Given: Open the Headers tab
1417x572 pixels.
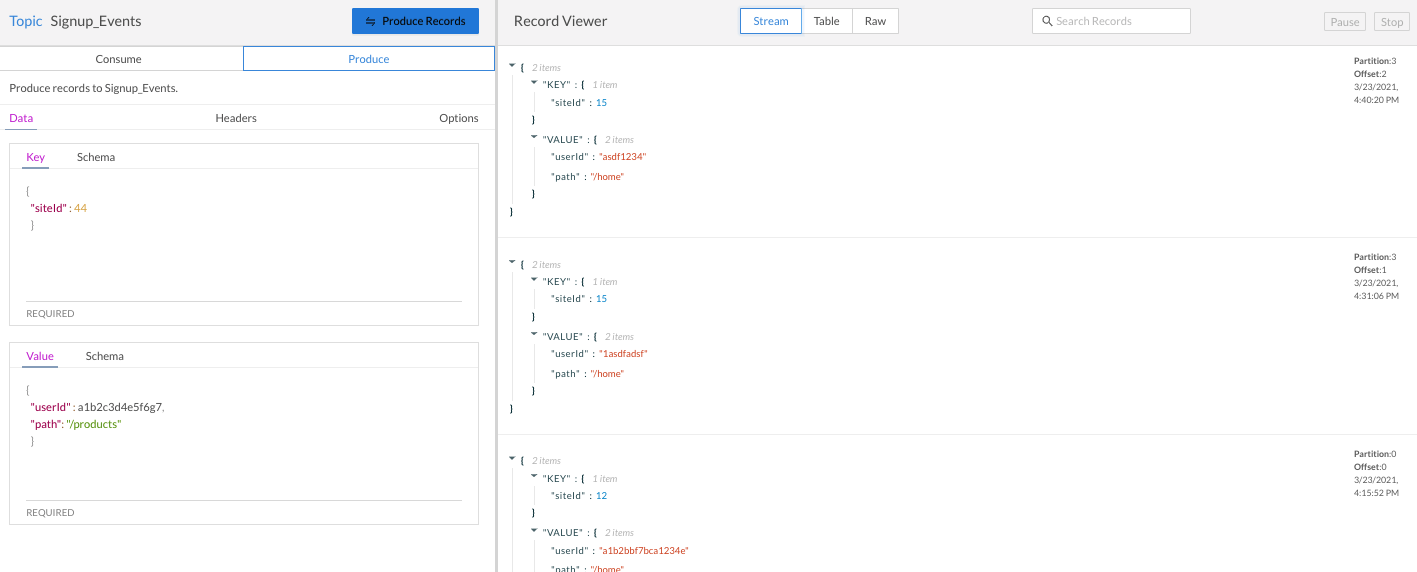Looking at the screenshot, I should click(x=236, y=118).
